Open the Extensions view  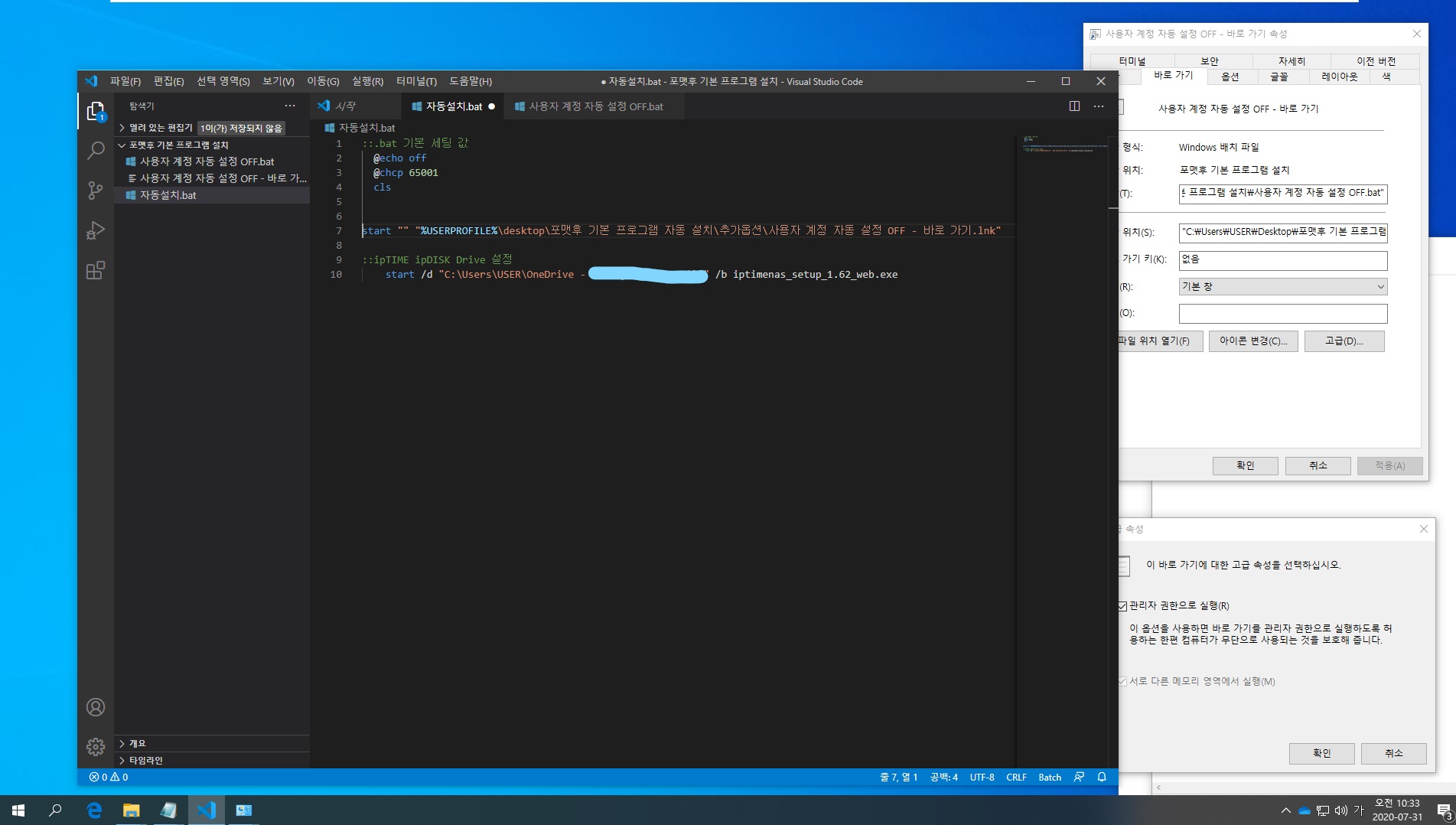point(96,270)
